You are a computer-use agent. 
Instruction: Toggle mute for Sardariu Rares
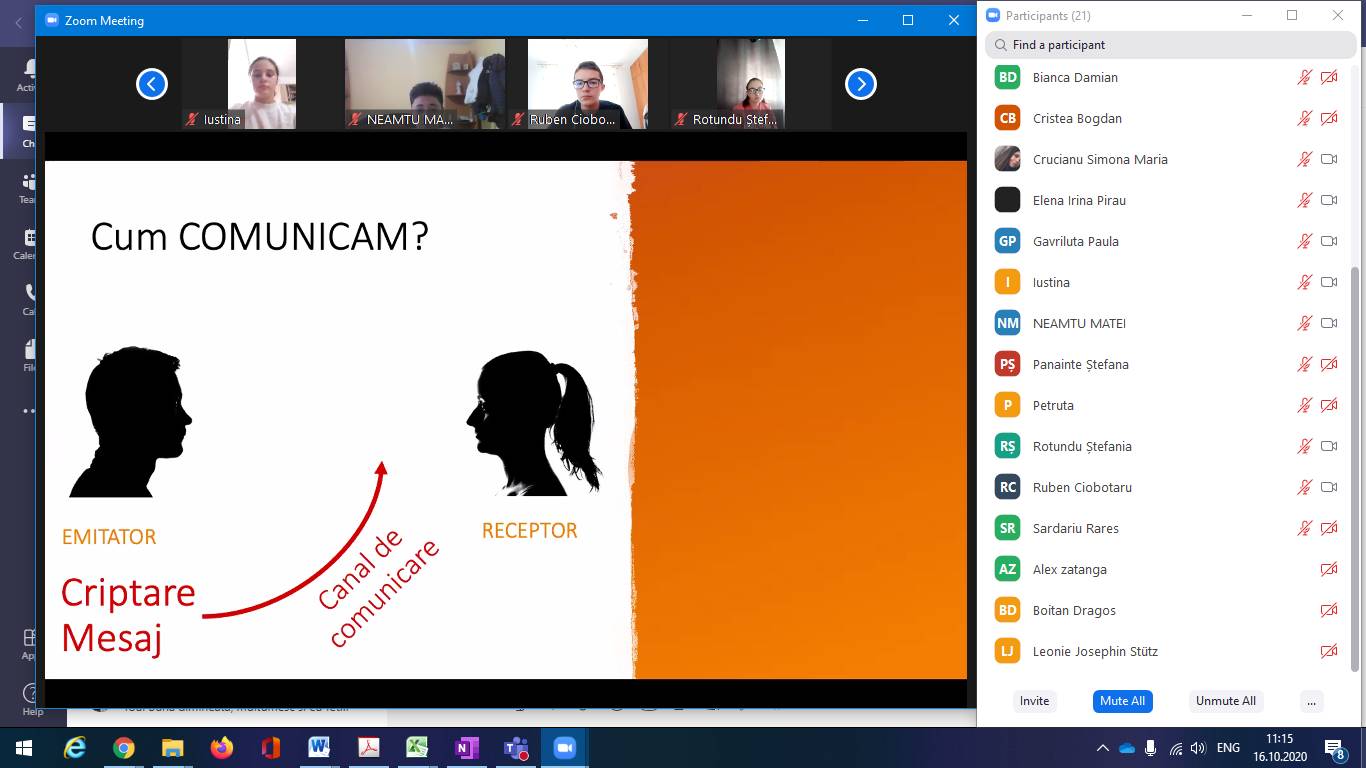[1304, 528]
